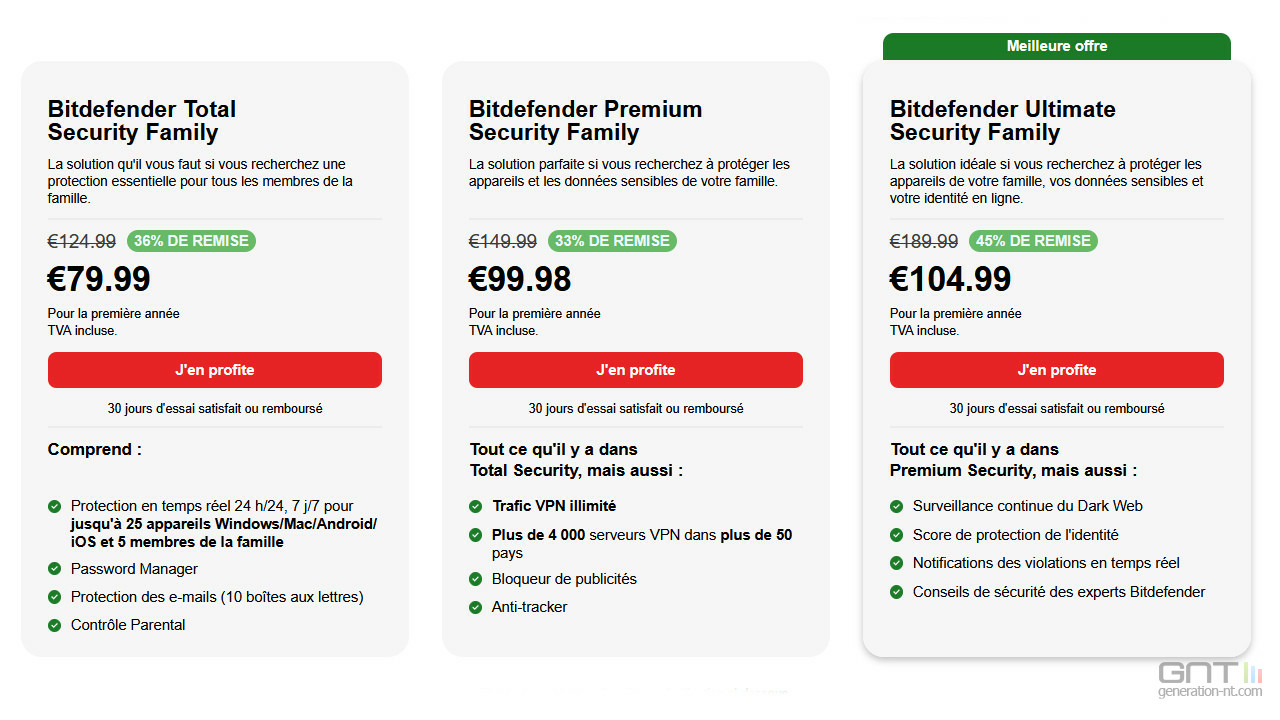
Task: Click the checkmark beside Protection des e-mails
Action: pos(55,597)
